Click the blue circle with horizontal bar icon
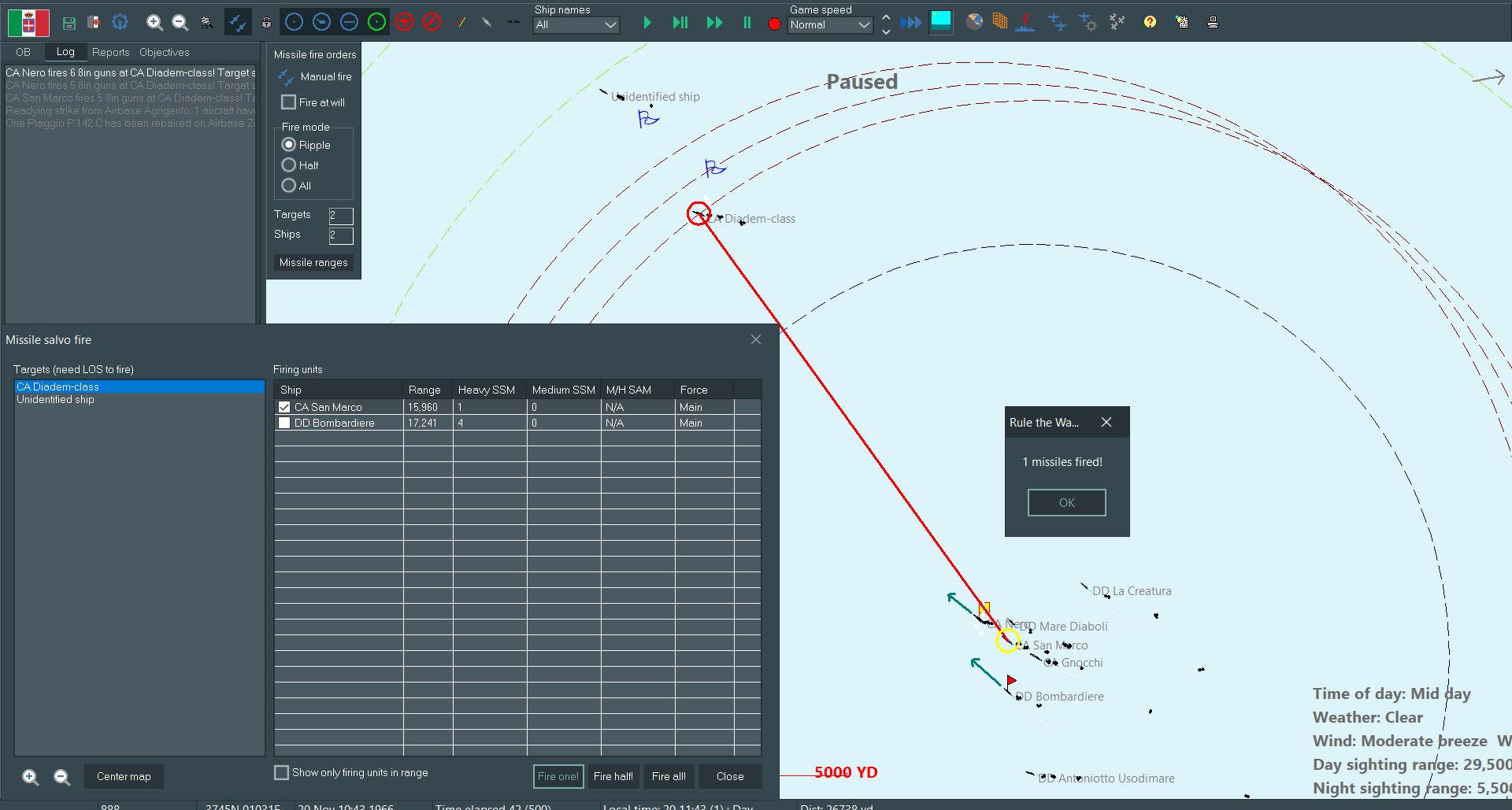 (x=349, y=22)
